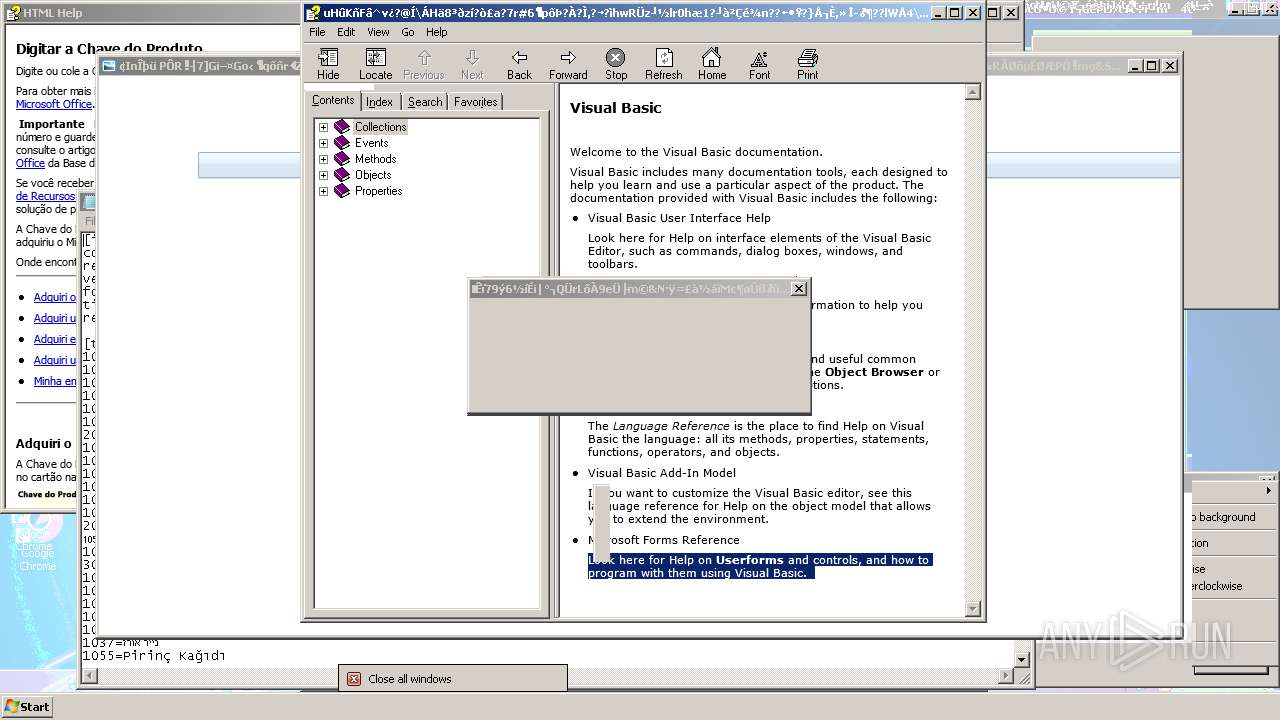
Task: Click 'Digitar a Chave do Produto' heading
Action: pyautogui.click(x=109, y=49)
